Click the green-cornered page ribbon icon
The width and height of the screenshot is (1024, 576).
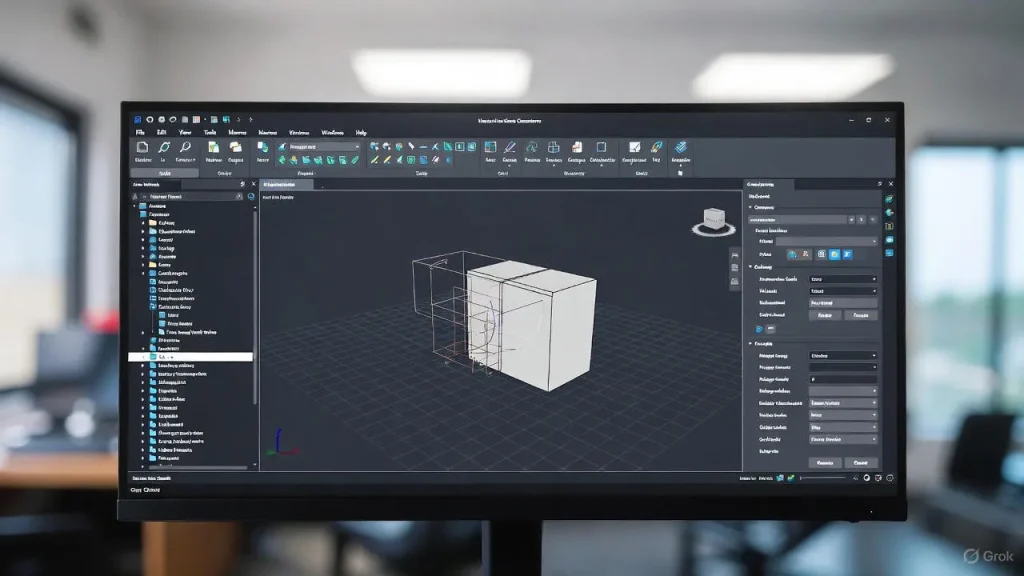(213, 148)
